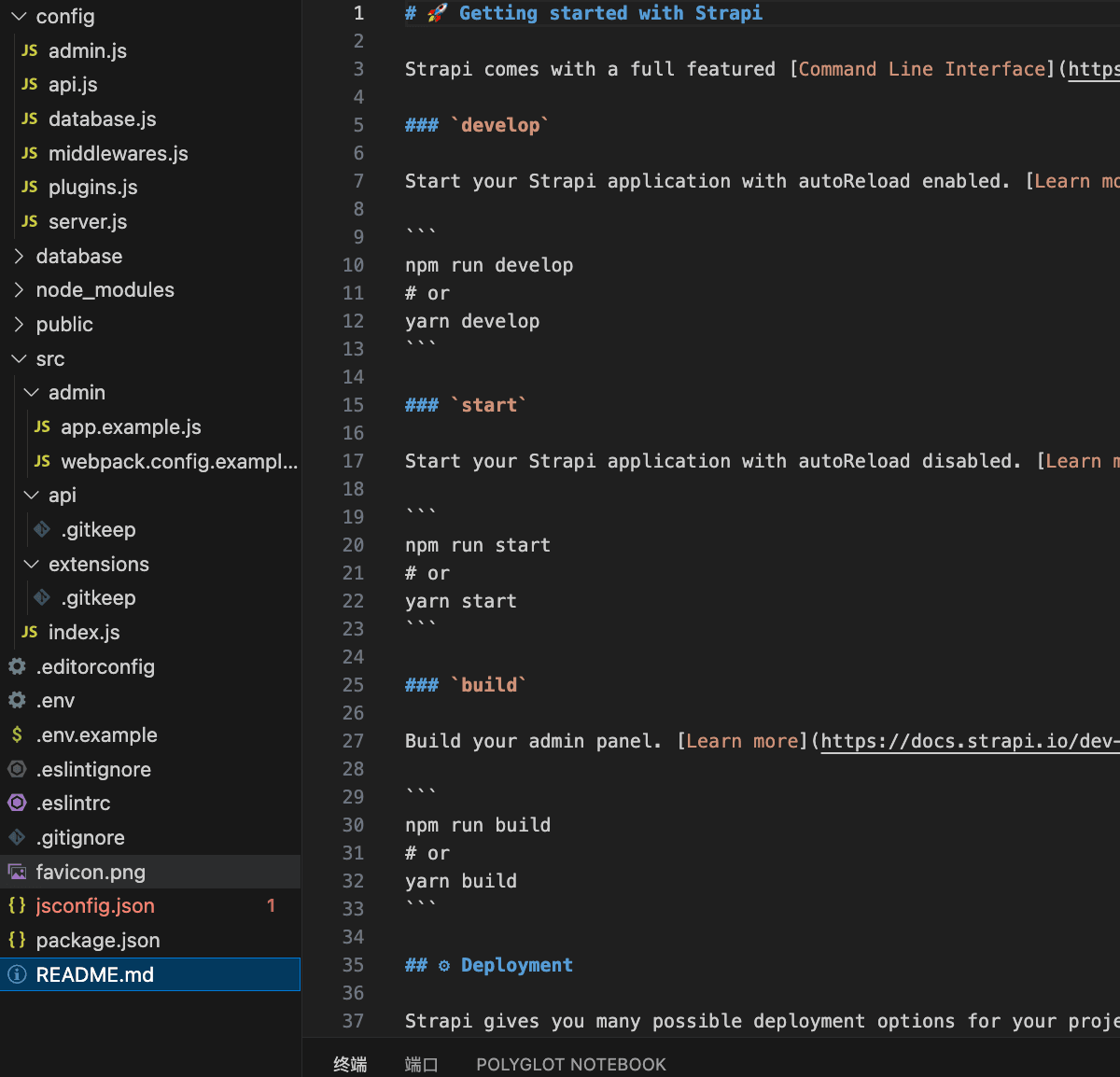1120x1077 pixels.
Task: Click the braces icon beside package.json
Action: (x=17, y=940)
